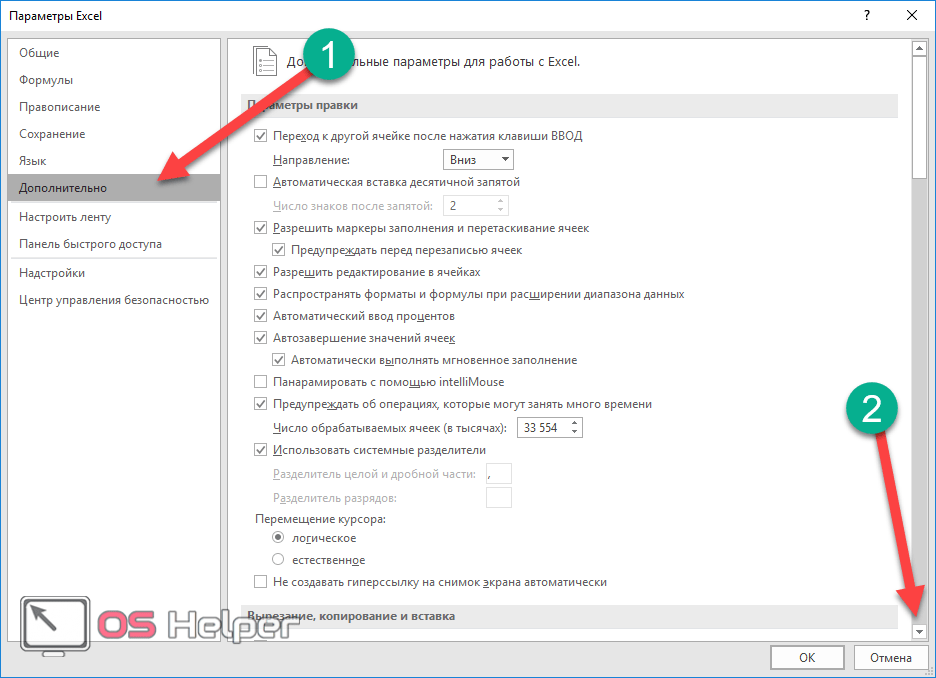Image resolution: width=936 pixels, height=678 pixels.
Task: Decrease Число знаков после запятой value
Action: [501, 210]
